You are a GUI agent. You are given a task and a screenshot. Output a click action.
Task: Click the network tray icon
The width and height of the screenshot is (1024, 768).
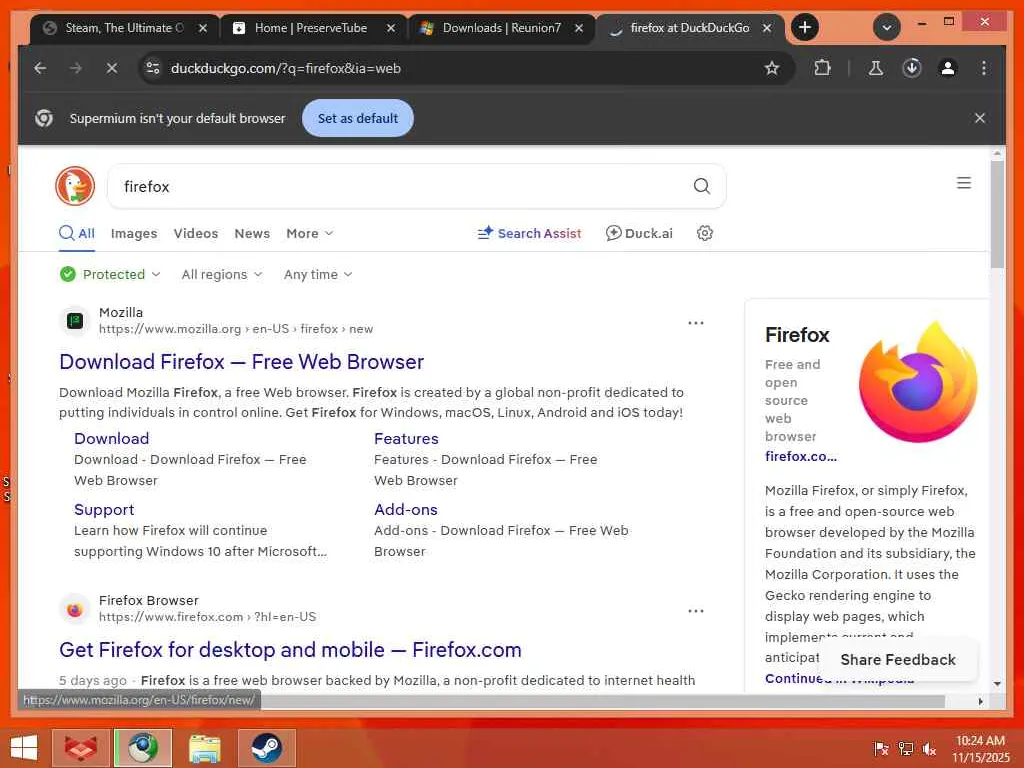point(905,749)
